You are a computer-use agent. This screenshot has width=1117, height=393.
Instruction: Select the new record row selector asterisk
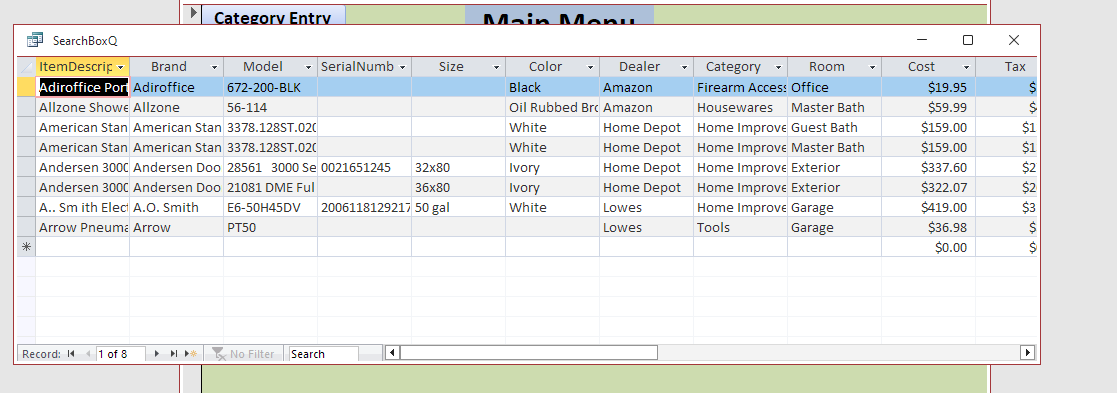26,247
